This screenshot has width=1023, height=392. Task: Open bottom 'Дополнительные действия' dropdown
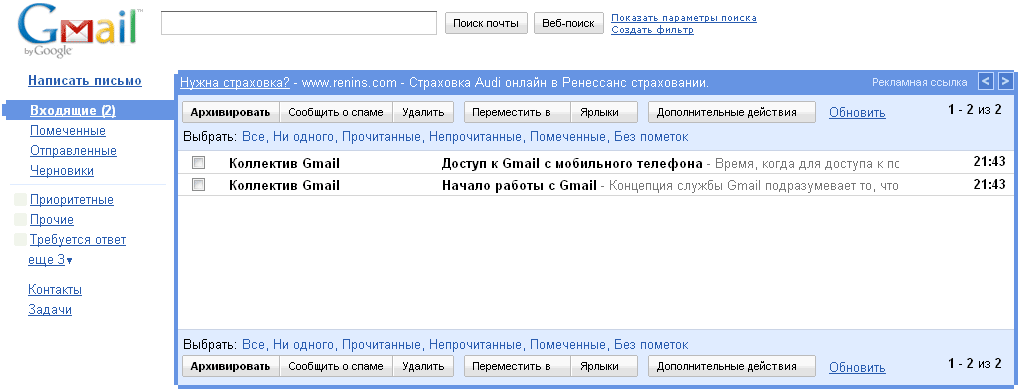pos(731,366)
